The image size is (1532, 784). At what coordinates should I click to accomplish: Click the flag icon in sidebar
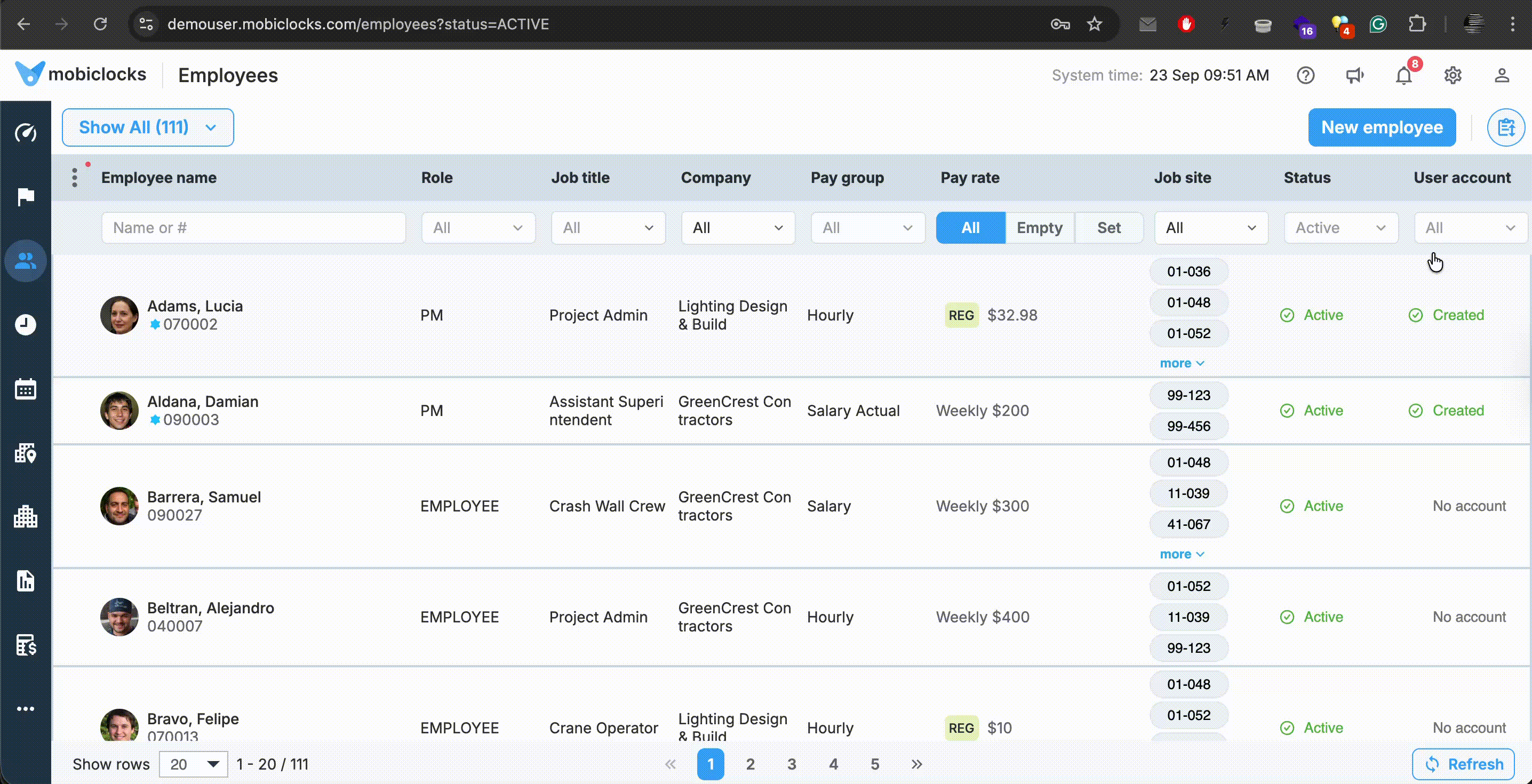26,196
